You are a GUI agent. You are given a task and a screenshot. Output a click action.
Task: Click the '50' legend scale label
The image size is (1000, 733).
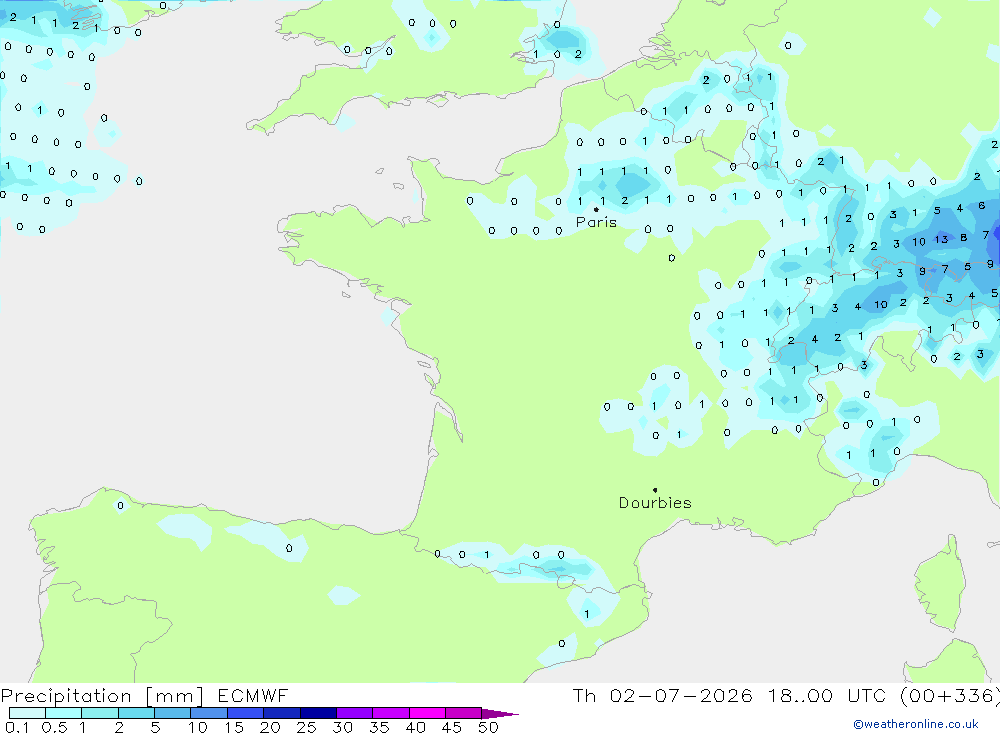(489, 727)
